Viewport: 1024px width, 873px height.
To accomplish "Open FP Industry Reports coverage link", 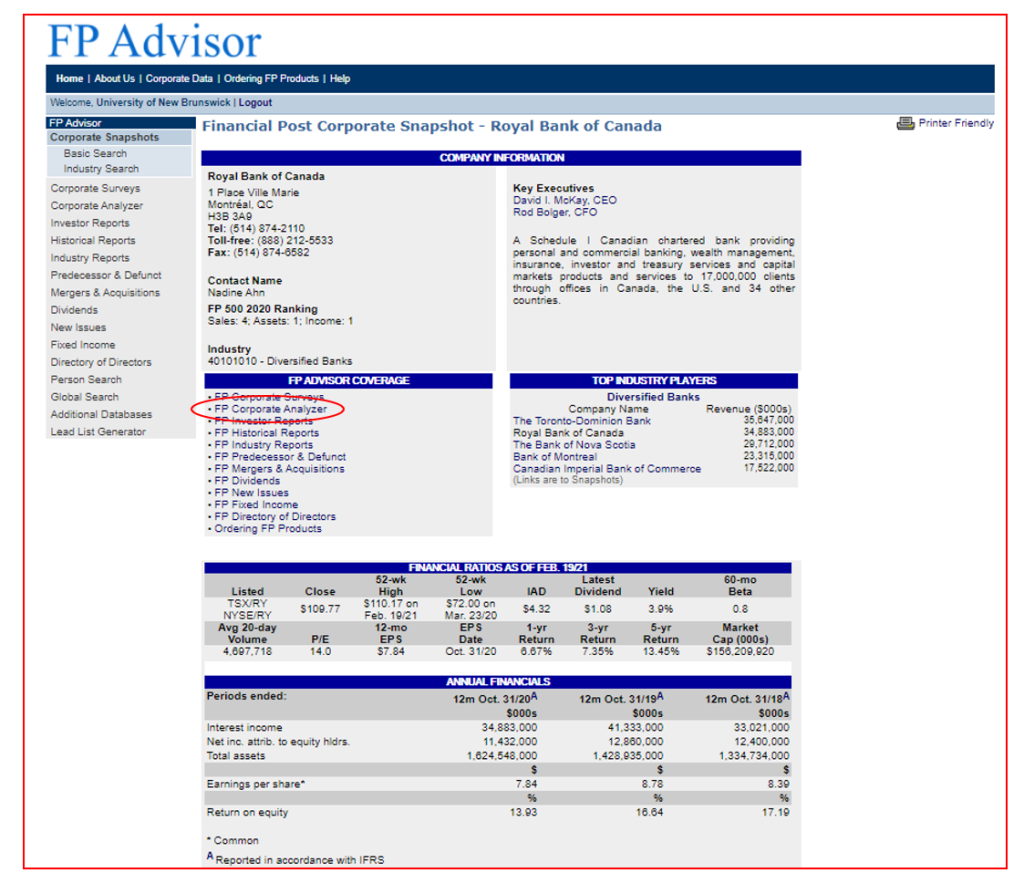I will click(x=264, y=445).
